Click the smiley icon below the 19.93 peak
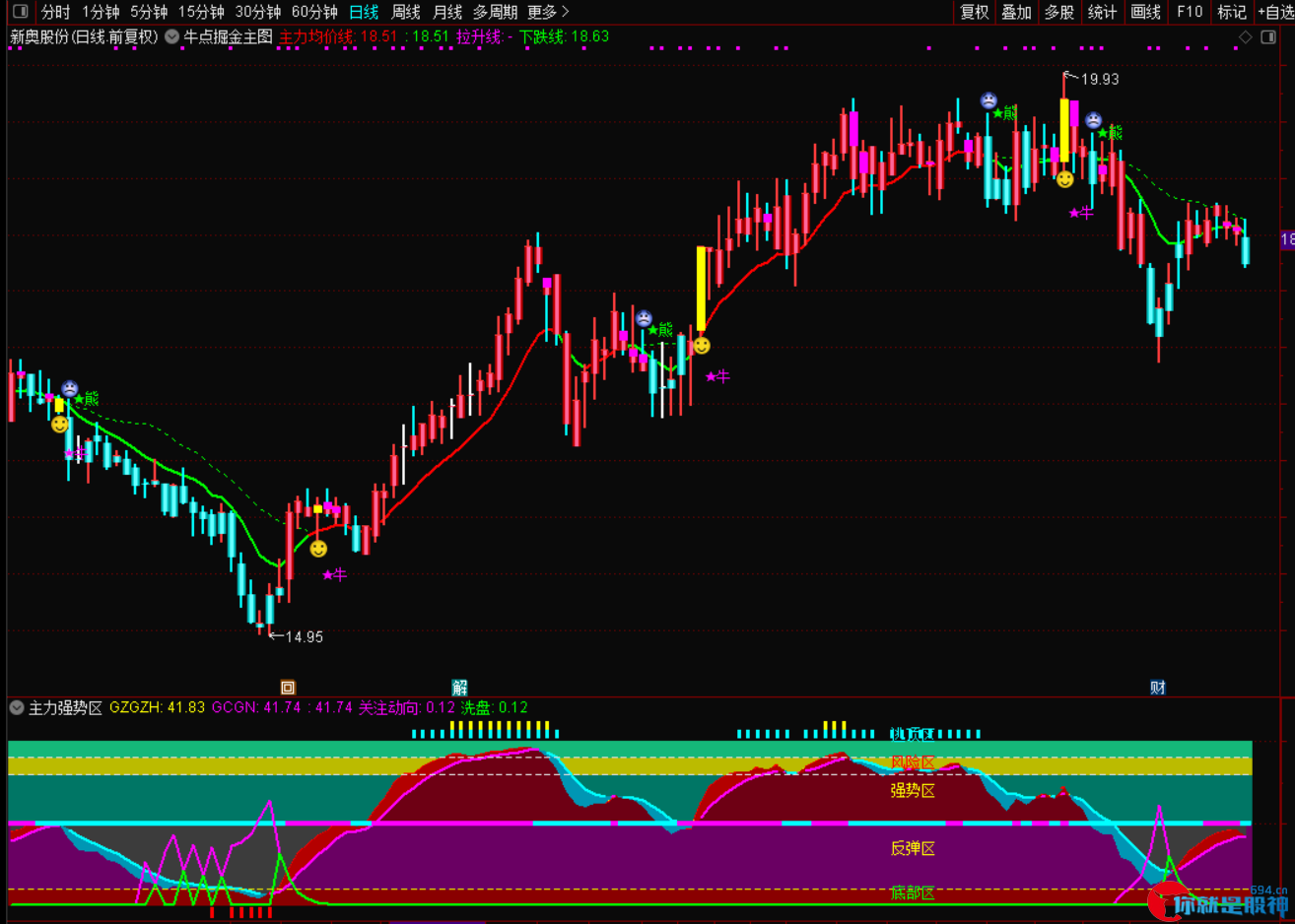 tap(1064, 179)
